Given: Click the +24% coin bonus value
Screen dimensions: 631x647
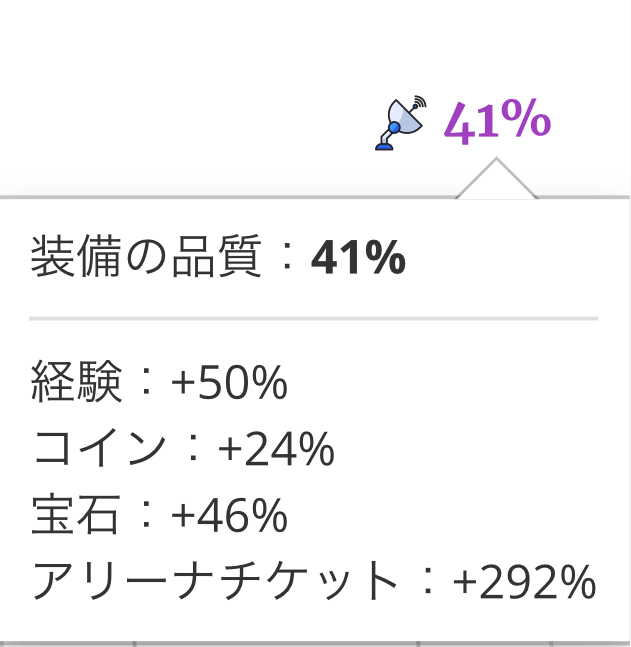Looking at the screenshot, I should point(276,449).
